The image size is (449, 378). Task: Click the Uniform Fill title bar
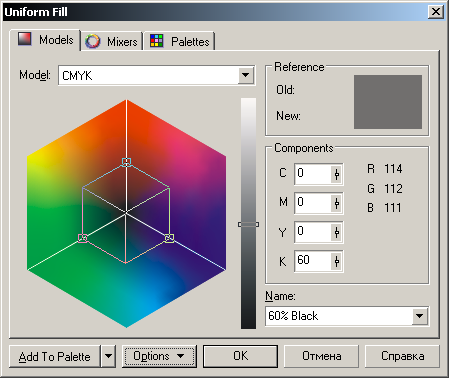(x=213, y=12)
